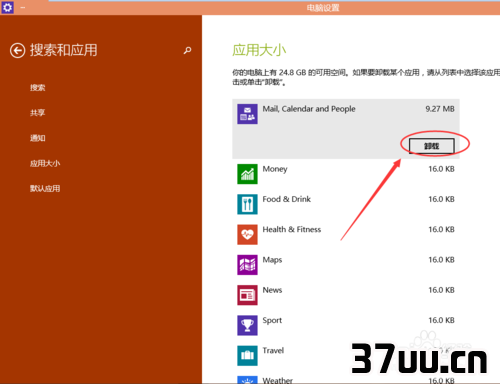This screenshot has height=384, width=500.
Task: Open 默认应用 in the sidebar
Action: (45, 189)
